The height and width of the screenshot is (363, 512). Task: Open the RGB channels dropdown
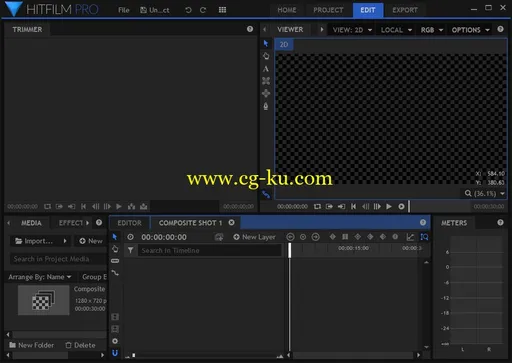click(x=432, y=30)
